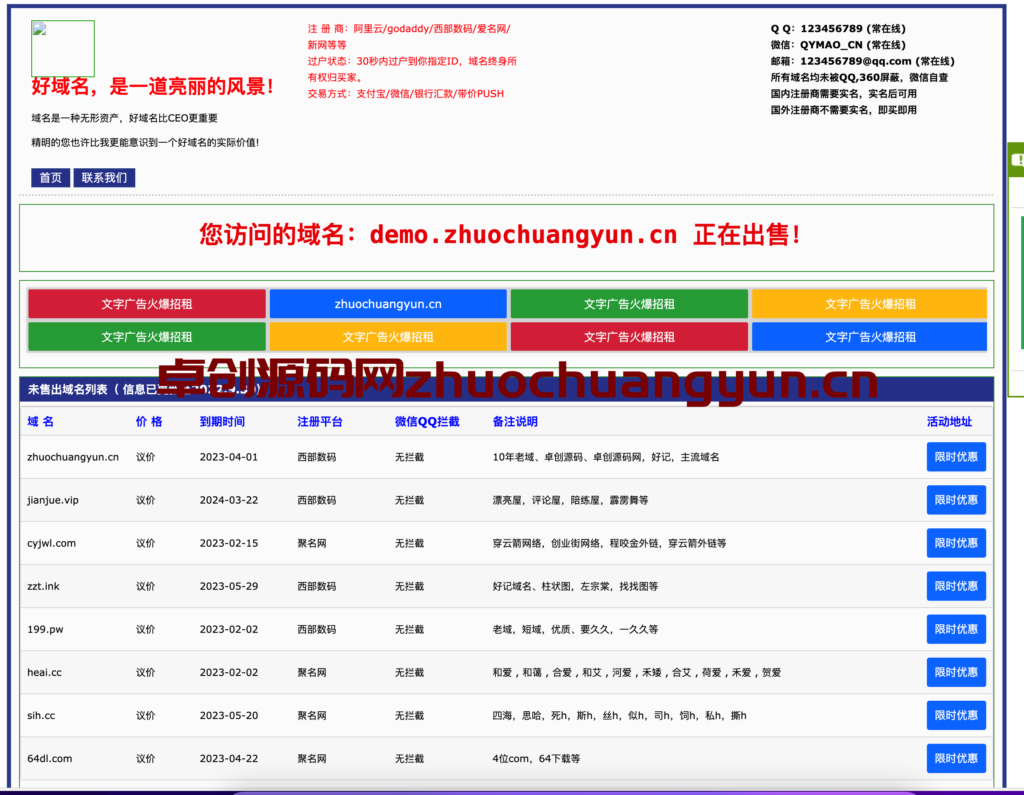Select domain 199.pw in the table
Viewport: 1024px width, 795px height.
coord(45,629)
